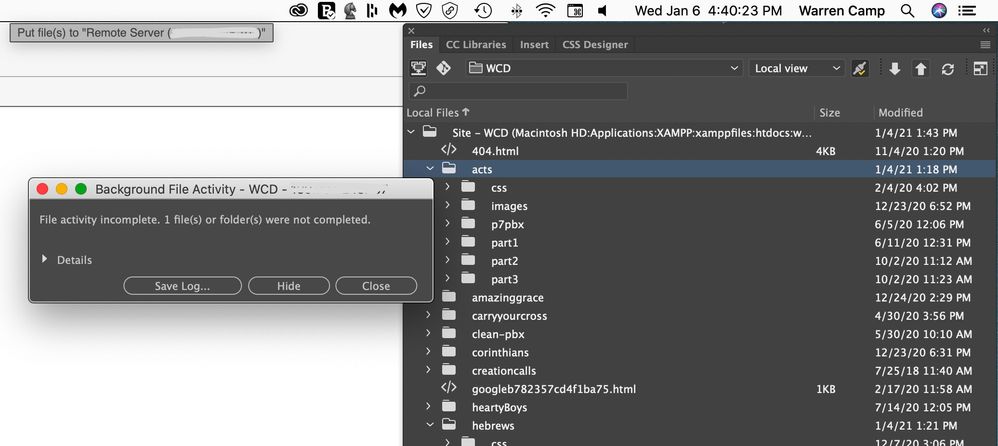Open the Wi-Fi status menu

point(545,10)
